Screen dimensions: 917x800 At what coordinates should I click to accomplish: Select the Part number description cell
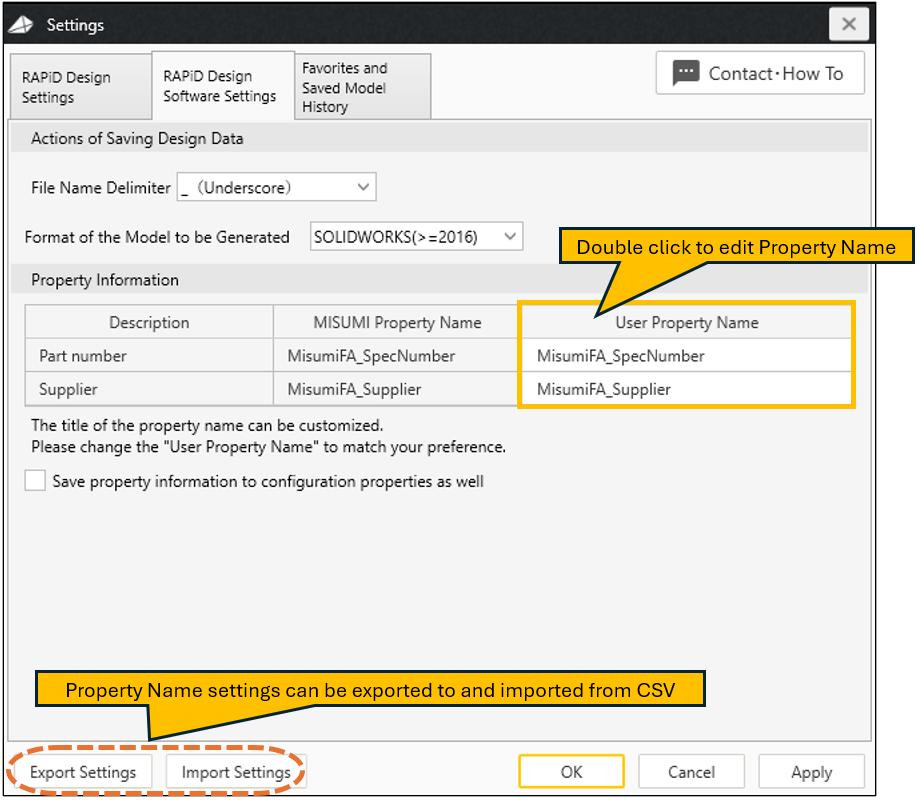(x=149, y=356)
